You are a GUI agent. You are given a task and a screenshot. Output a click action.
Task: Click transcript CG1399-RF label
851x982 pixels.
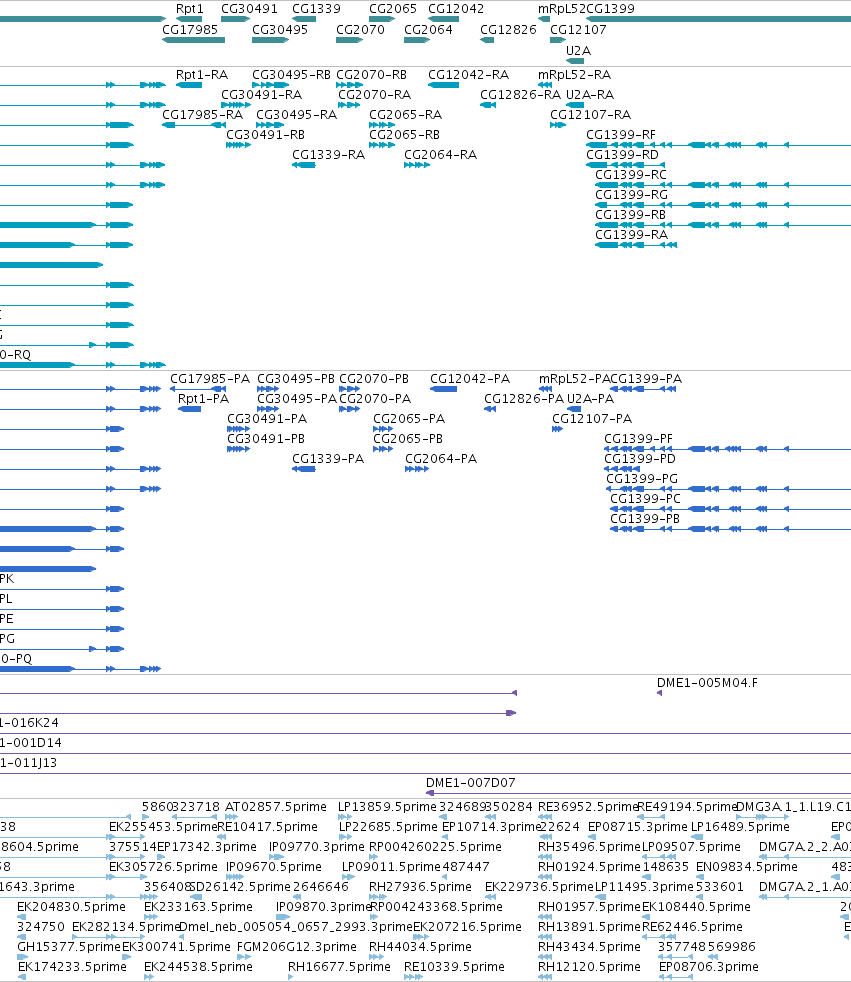[621, 135]
